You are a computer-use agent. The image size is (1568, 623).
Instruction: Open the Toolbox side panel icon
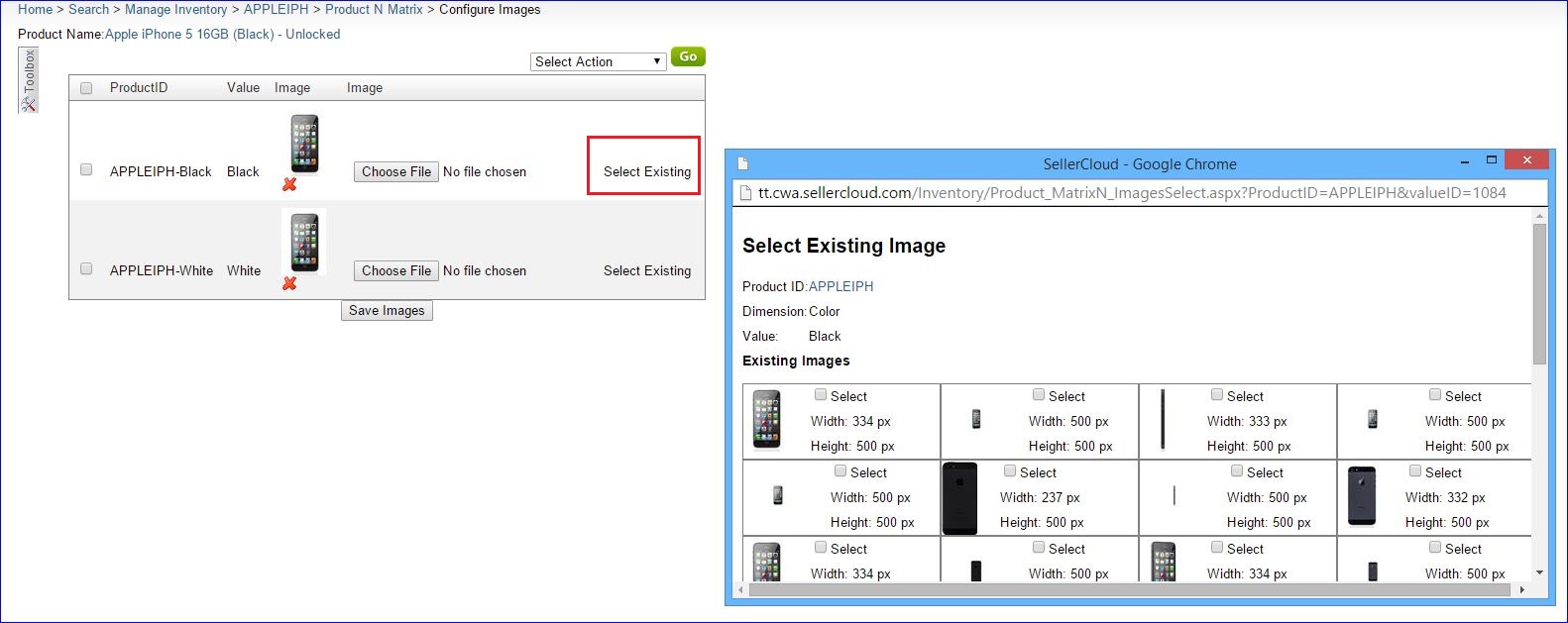tap(29, 80)
